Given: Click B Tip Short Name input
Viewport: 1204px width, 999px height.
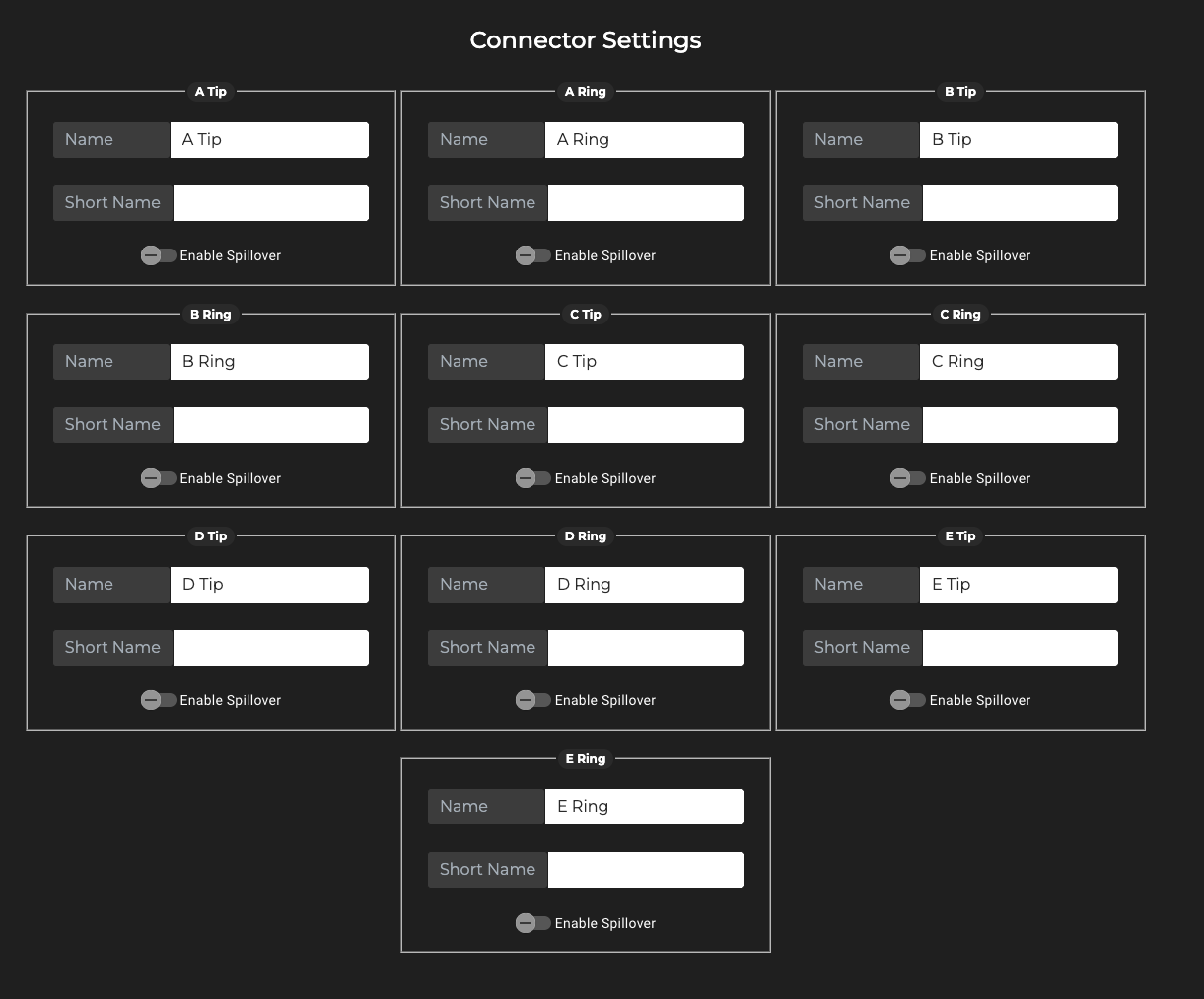Looking at the screenshot, I should (x=1020, y=203).
